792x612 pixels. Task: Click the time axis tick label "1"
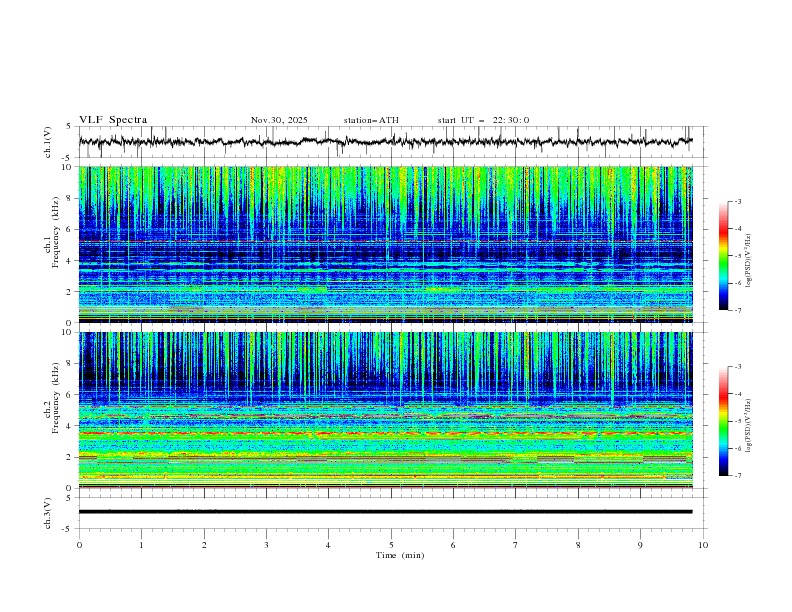[x=141, y=545]
